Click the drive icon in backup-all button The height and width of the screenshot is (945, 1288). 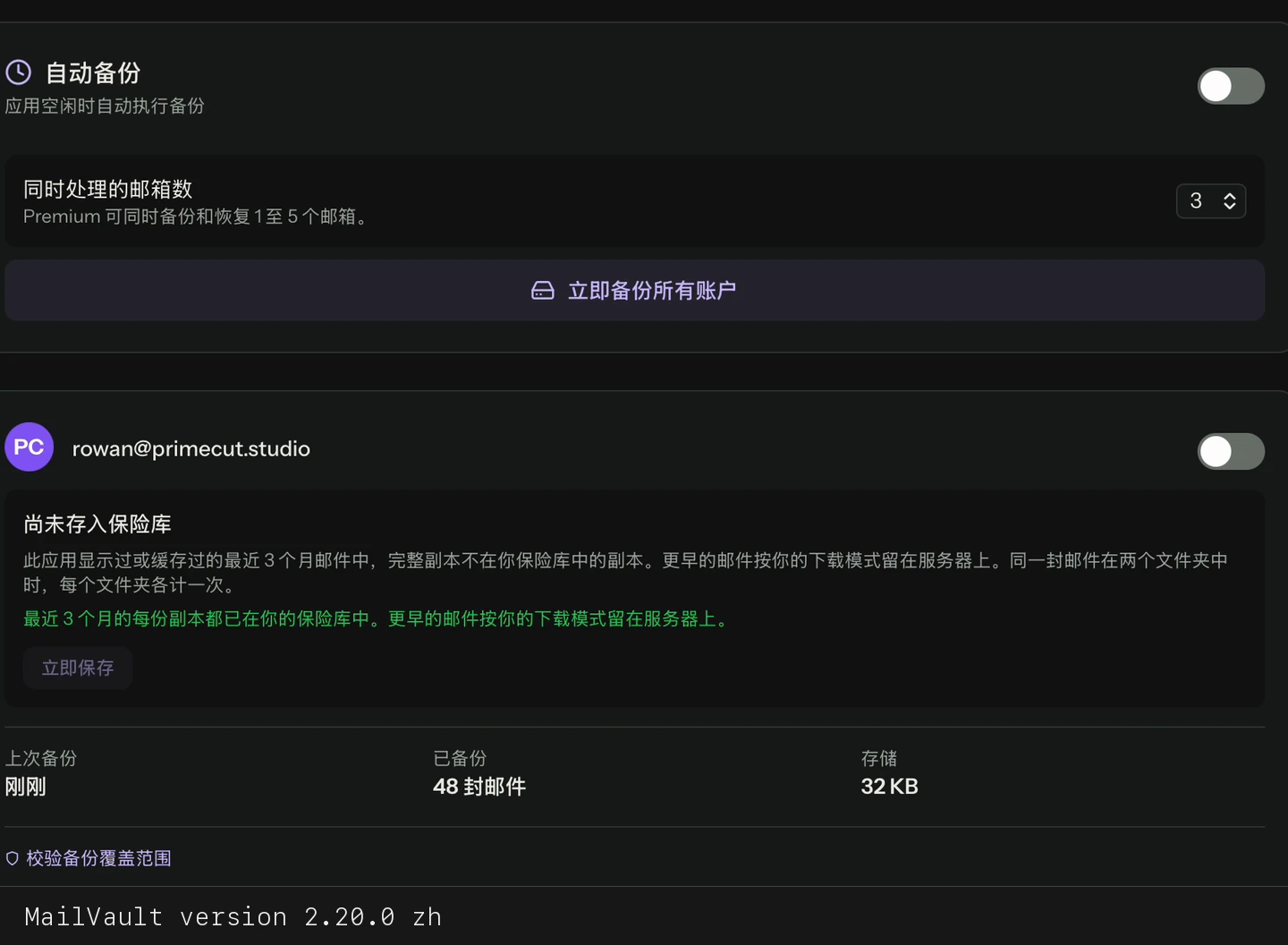pyautogui.click(x=543, y=291)
